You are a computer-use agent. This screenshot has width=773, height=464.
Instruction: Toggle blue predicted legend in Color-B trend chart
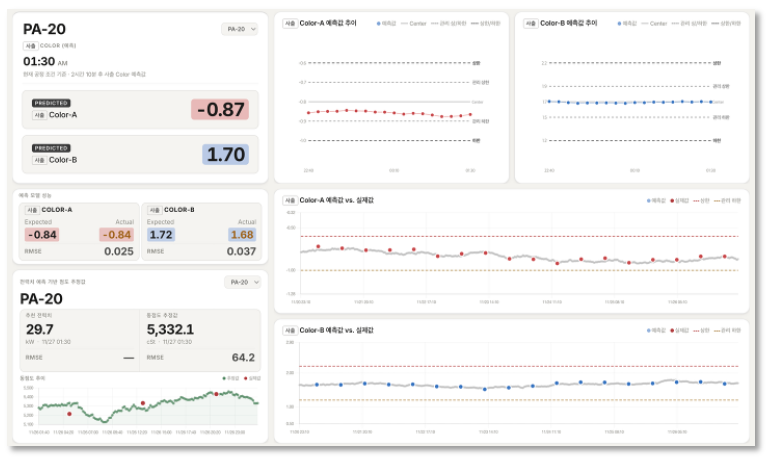pos(627,24)
